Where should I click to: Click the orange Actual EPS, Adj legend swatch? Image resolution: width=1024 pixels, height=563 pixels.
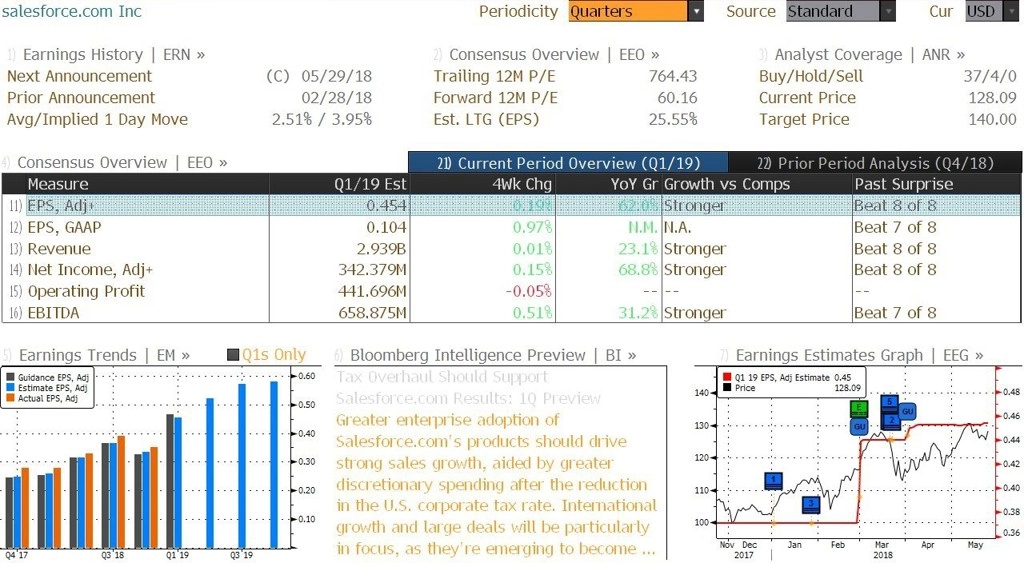pyautogui.click(x=10, y=398)
